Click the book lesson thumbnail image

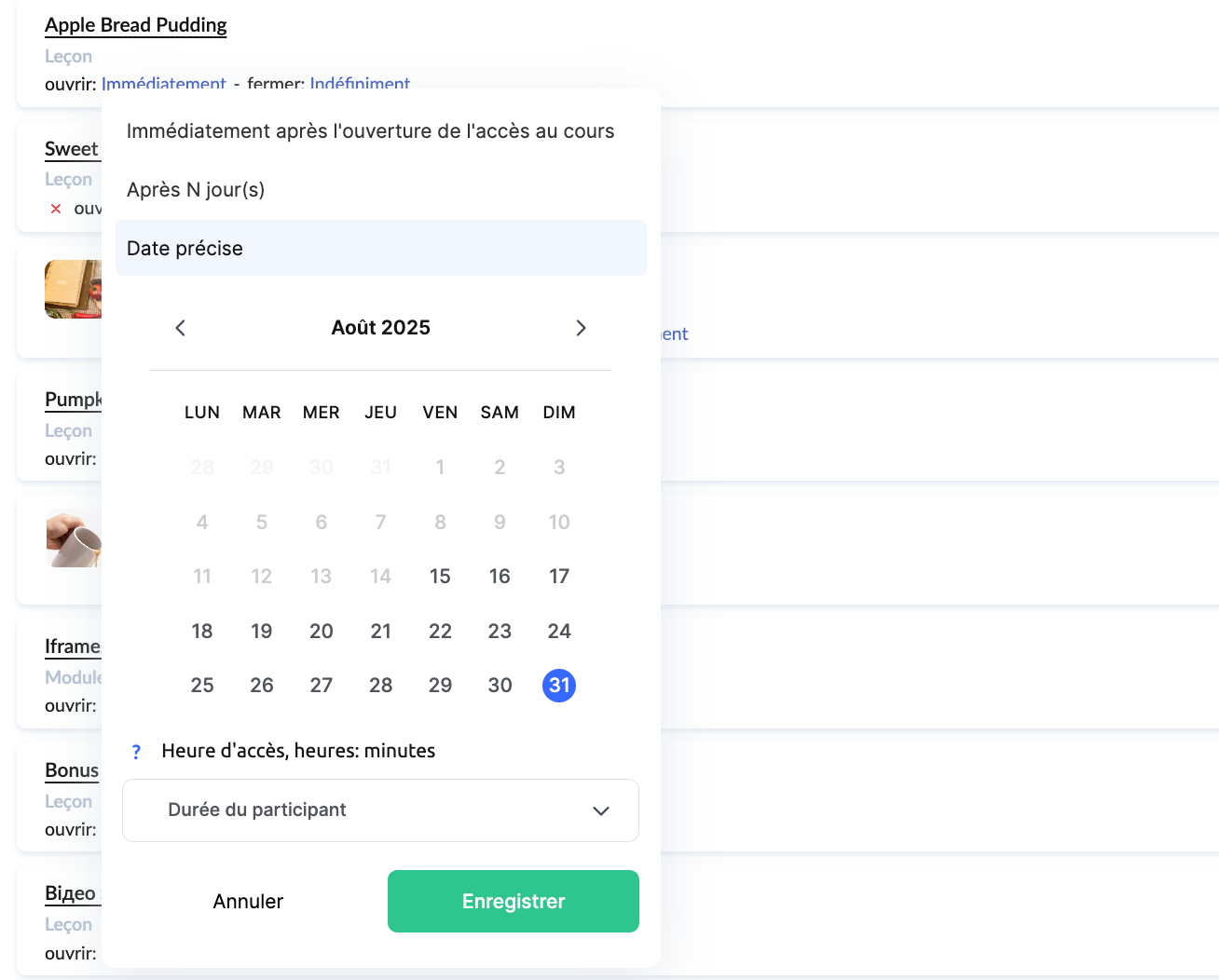(73, 290)
